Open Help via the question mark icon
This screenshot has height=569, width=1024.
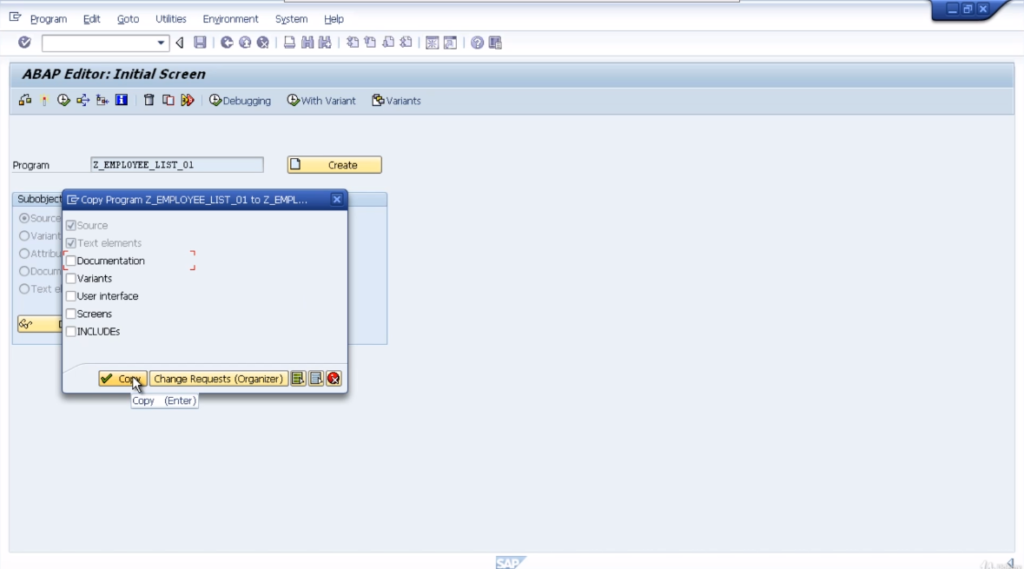[x=477, y=42]
